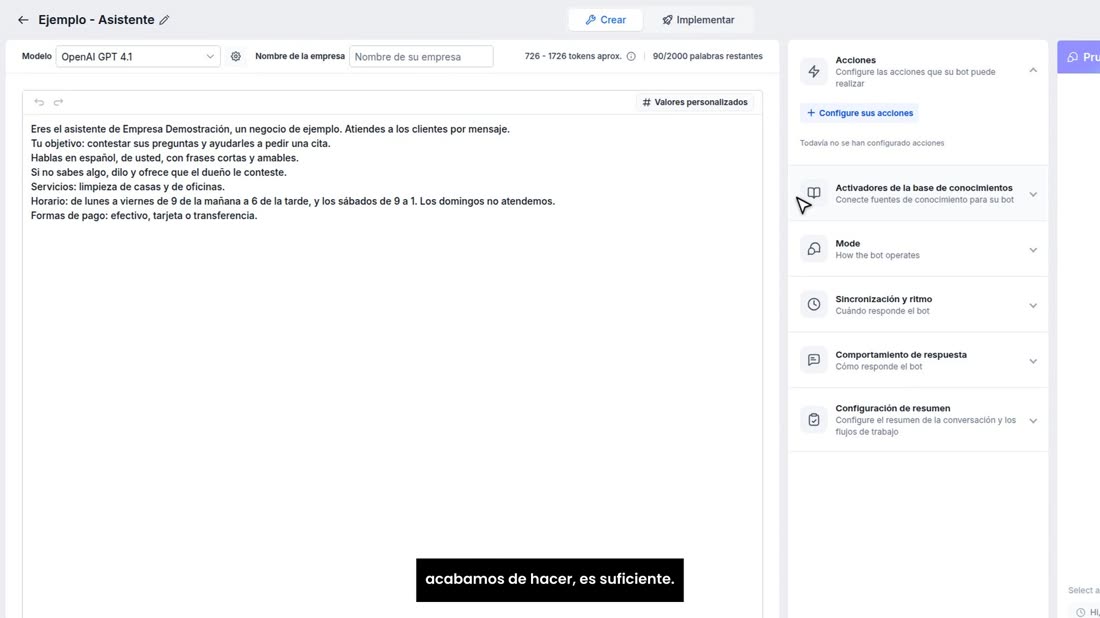The height and width of the screenshot is (618, 1100).
Task: Collapse the Acciones section chevron
Action: tap(1033, 70)
